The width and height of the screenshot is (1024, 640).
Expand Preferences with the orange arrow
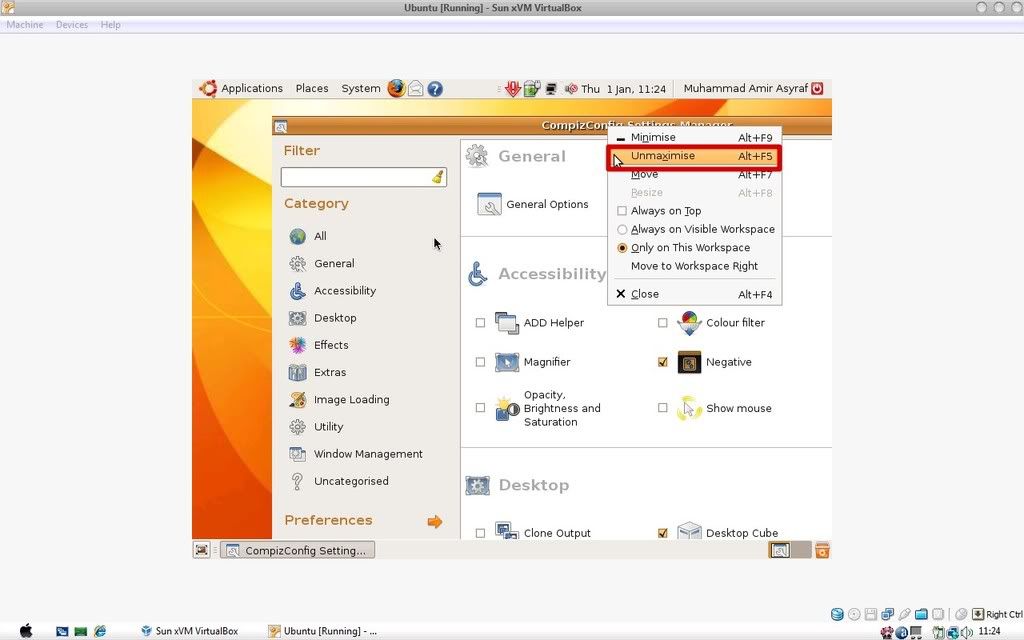(434, 521)
